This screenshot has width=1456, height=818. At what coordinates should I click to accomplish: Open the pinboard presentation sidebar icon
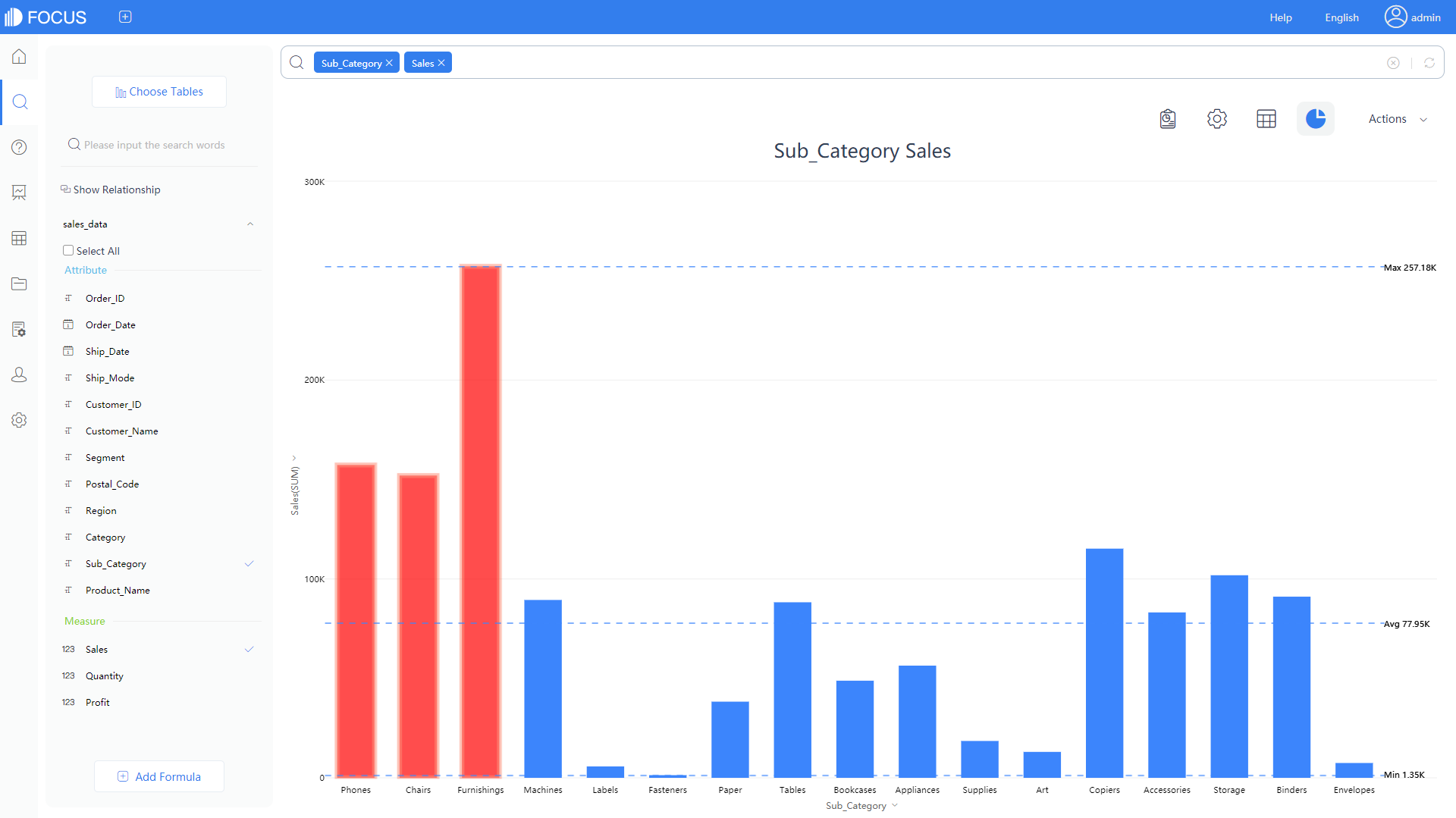19,193
